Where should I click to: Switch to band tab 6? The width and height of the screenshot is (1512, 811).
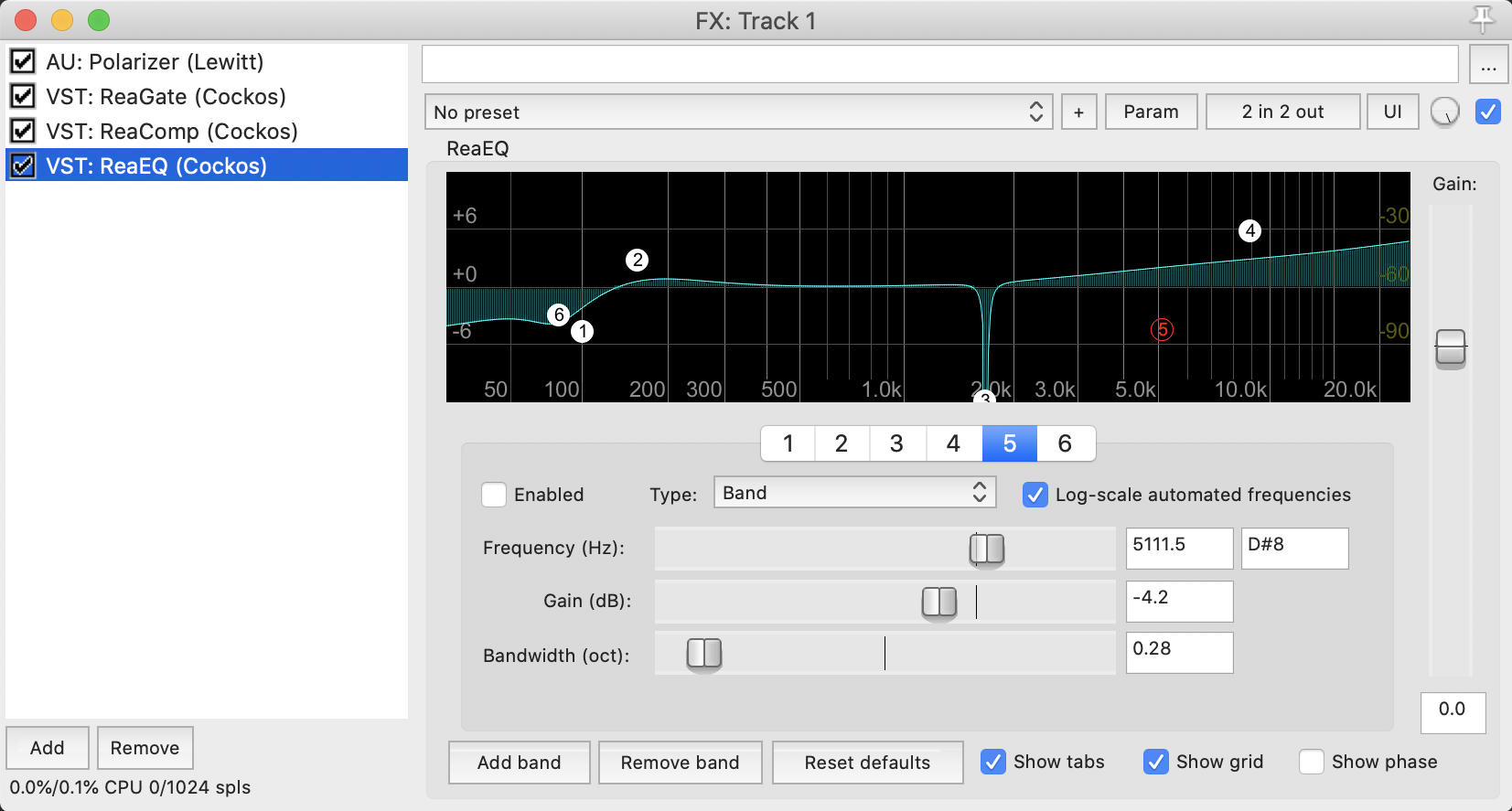pyautogui.click(x=1065, y=443)
